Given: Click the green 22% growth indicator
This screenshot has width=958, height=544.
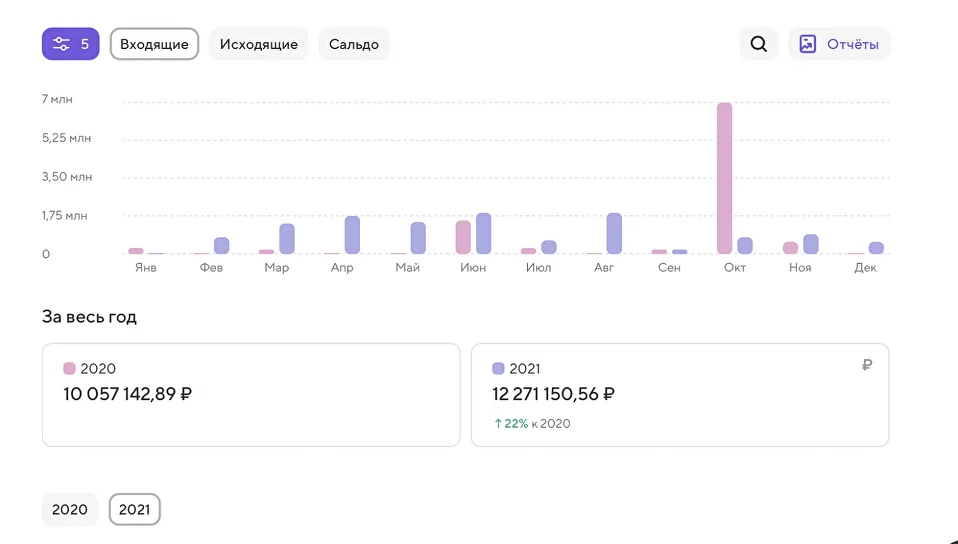Looking at the screenshot, I should tap(511, 424).
